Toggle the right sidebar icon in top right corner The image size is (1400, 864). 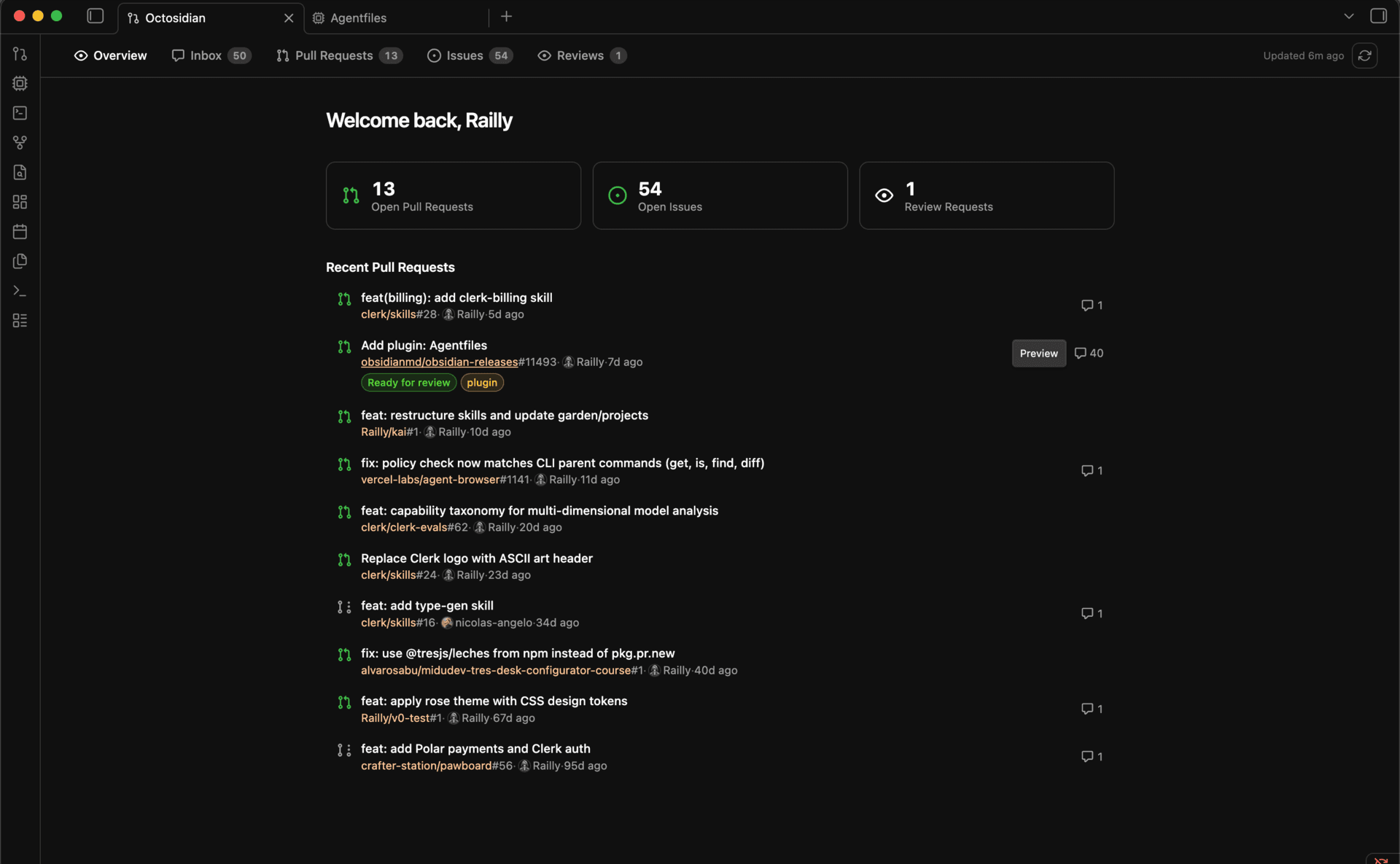1379,15
